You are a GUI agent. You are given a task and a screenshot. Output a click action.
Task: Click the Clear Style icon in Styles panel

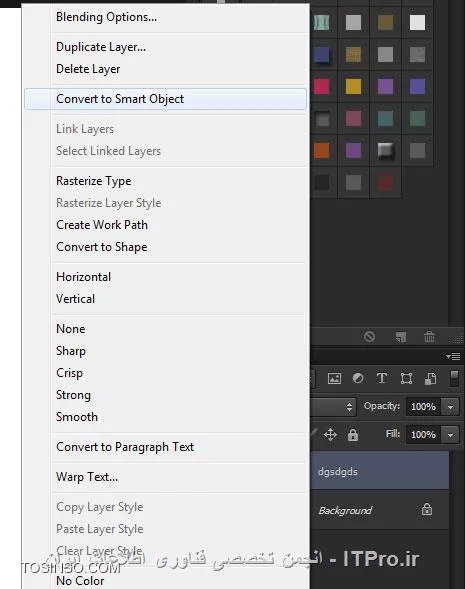(369, 336)
